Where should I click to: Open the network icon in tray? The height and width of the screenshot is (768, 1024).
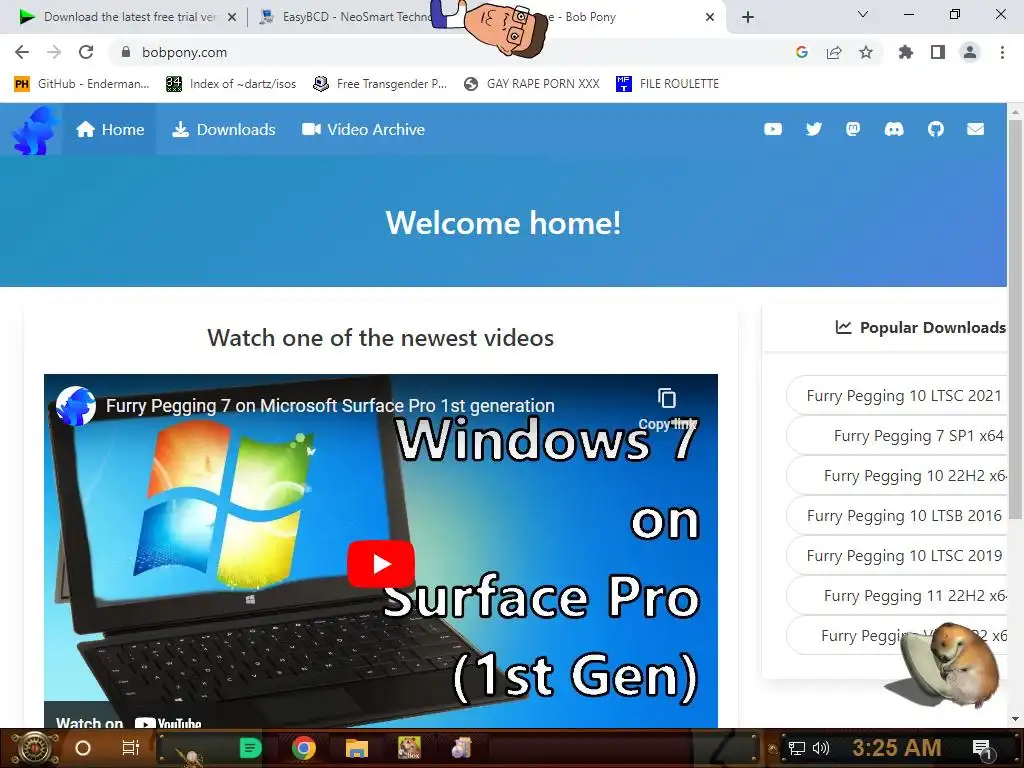point(796,748)
